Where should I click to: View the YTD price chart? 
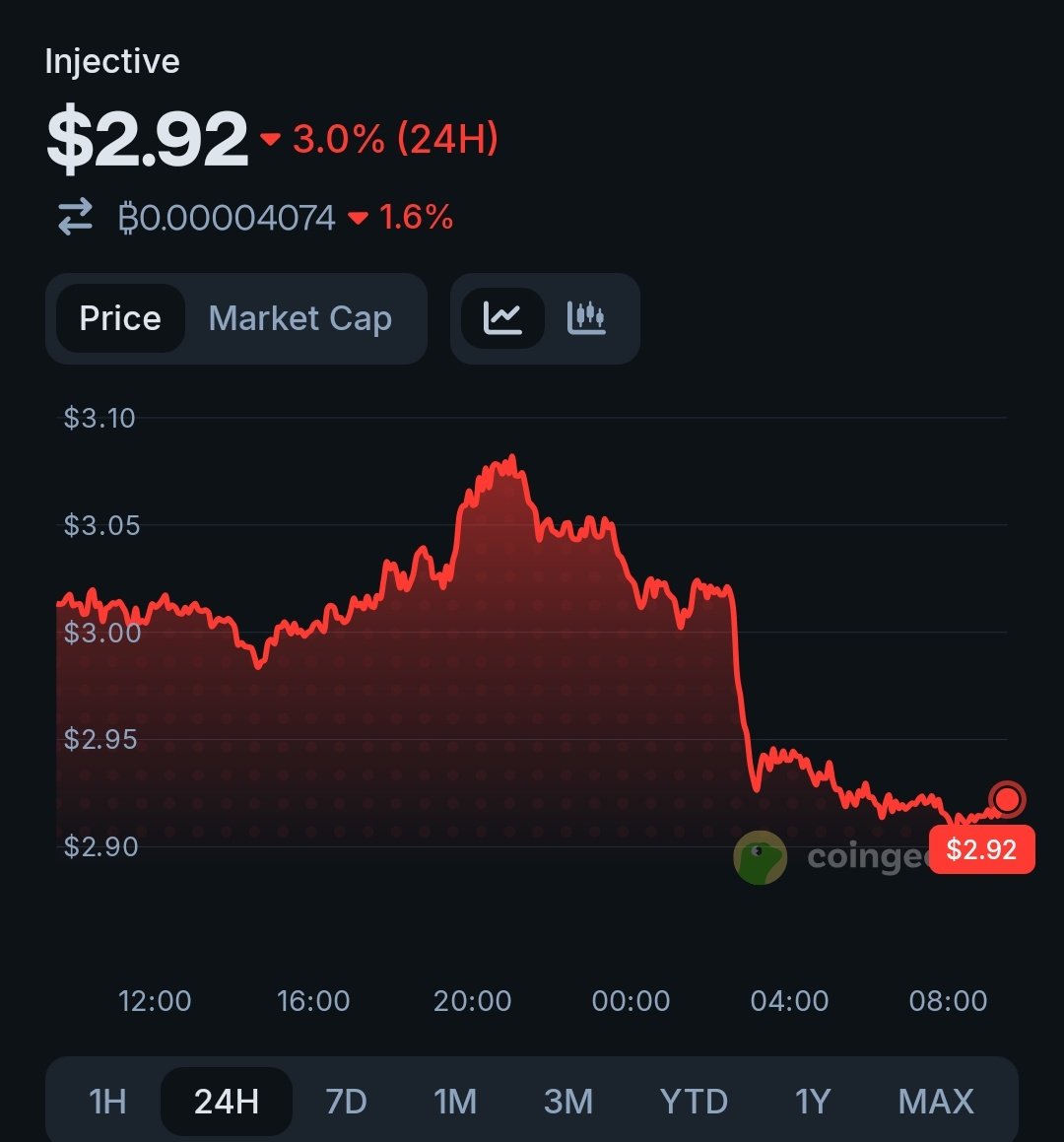694,1101
